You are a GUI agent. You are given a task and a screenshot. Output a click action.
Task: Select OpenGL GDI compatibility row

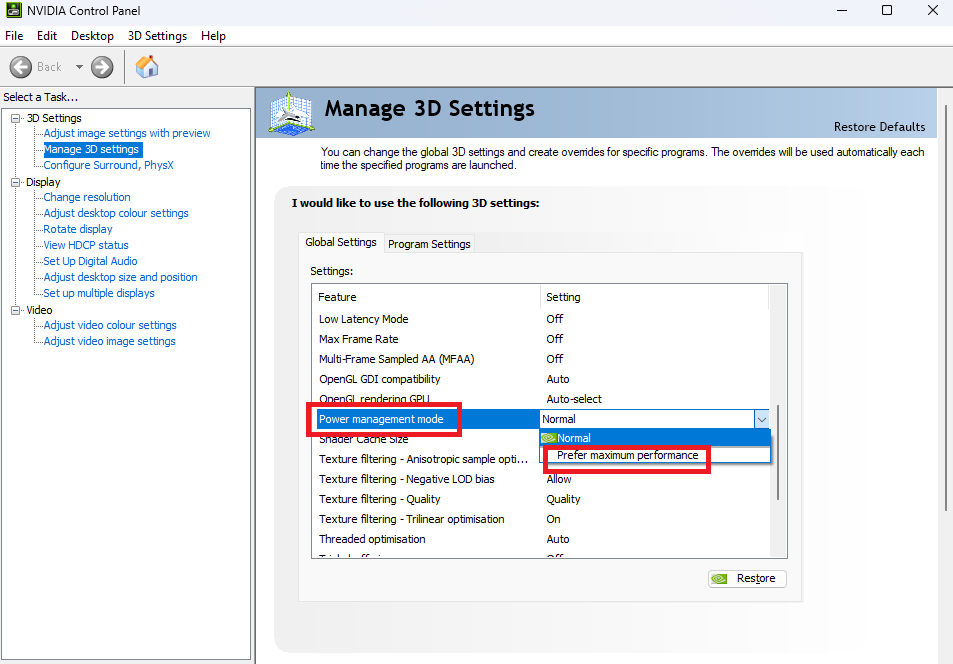click(x=540, y=379)
